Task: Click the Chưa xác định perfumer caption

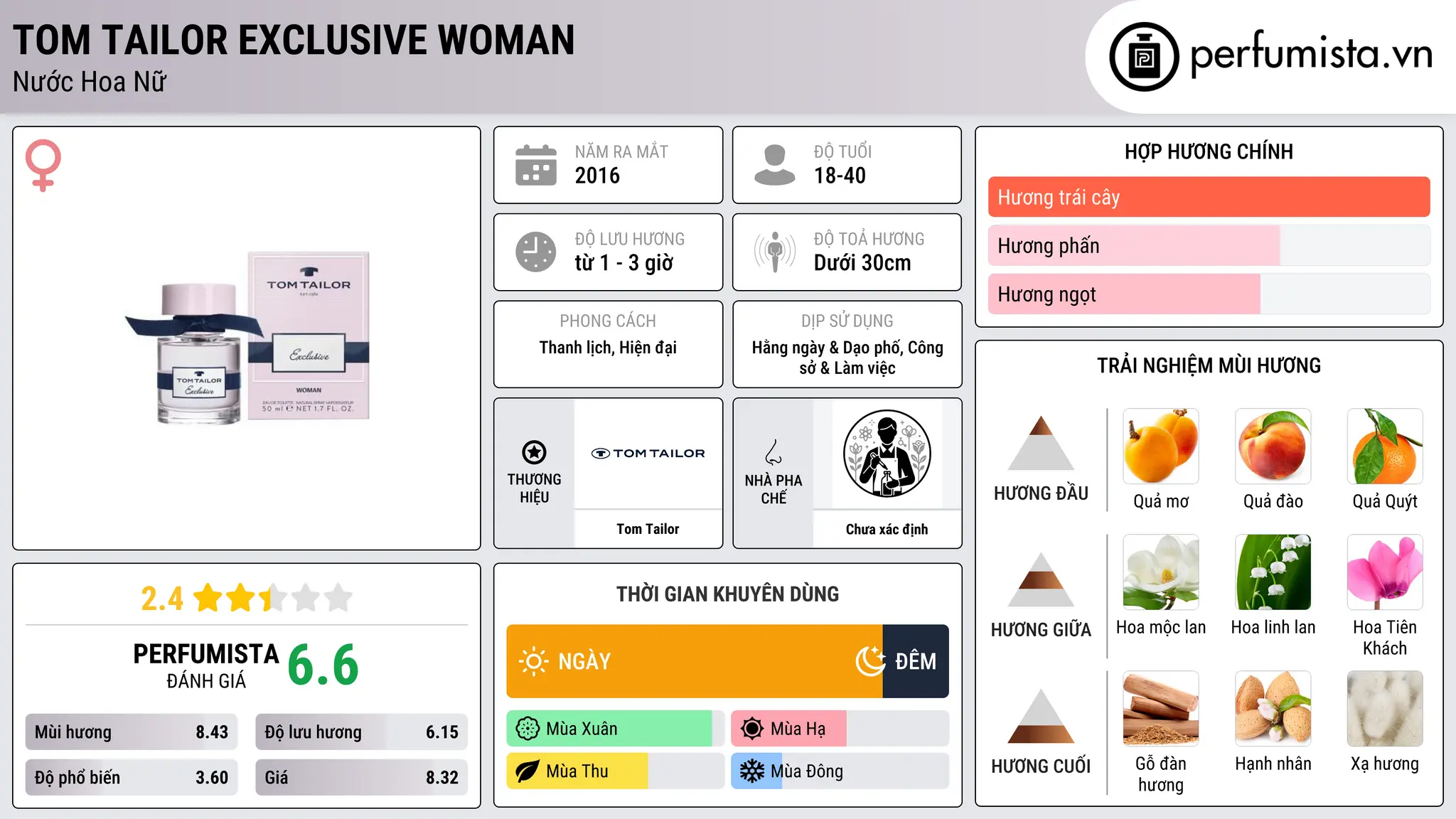Action: tap(887, 529)
